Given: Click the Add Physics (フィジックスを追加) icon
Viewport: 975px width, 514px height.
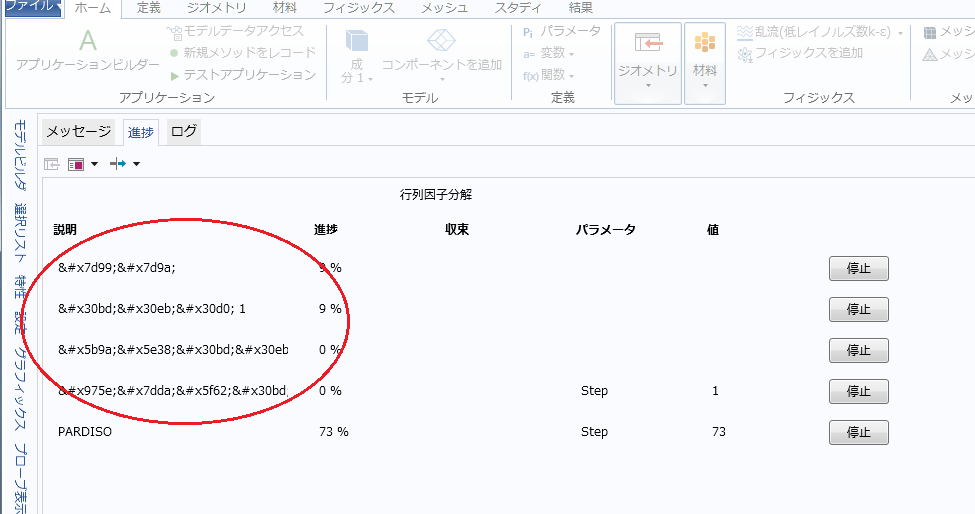Looking at the screenshot, I should [x=745, y=53].
